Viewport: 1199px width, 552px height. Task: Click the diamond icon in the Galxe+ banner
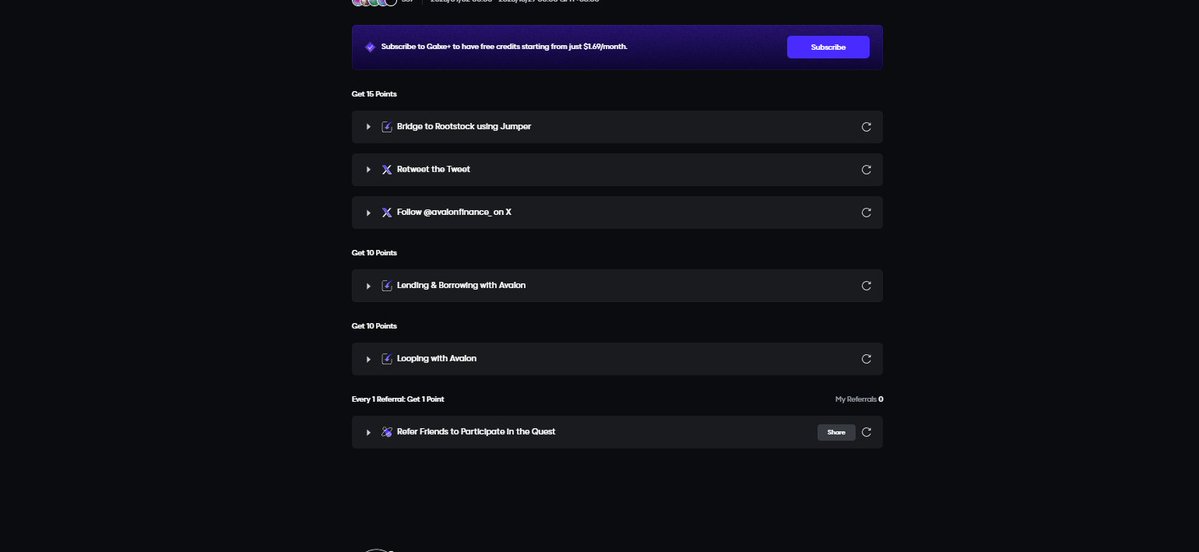coord(370,47)
